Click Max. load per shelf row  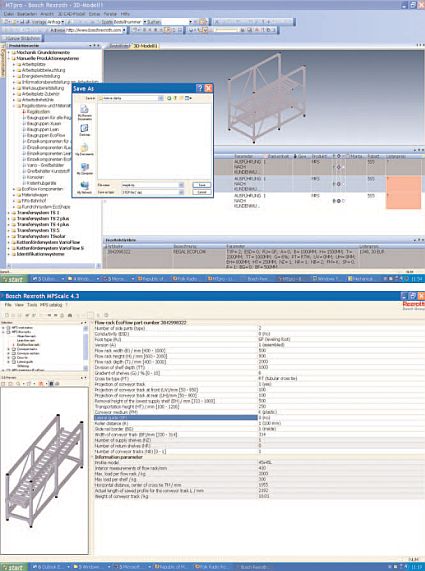coord(259,480)
